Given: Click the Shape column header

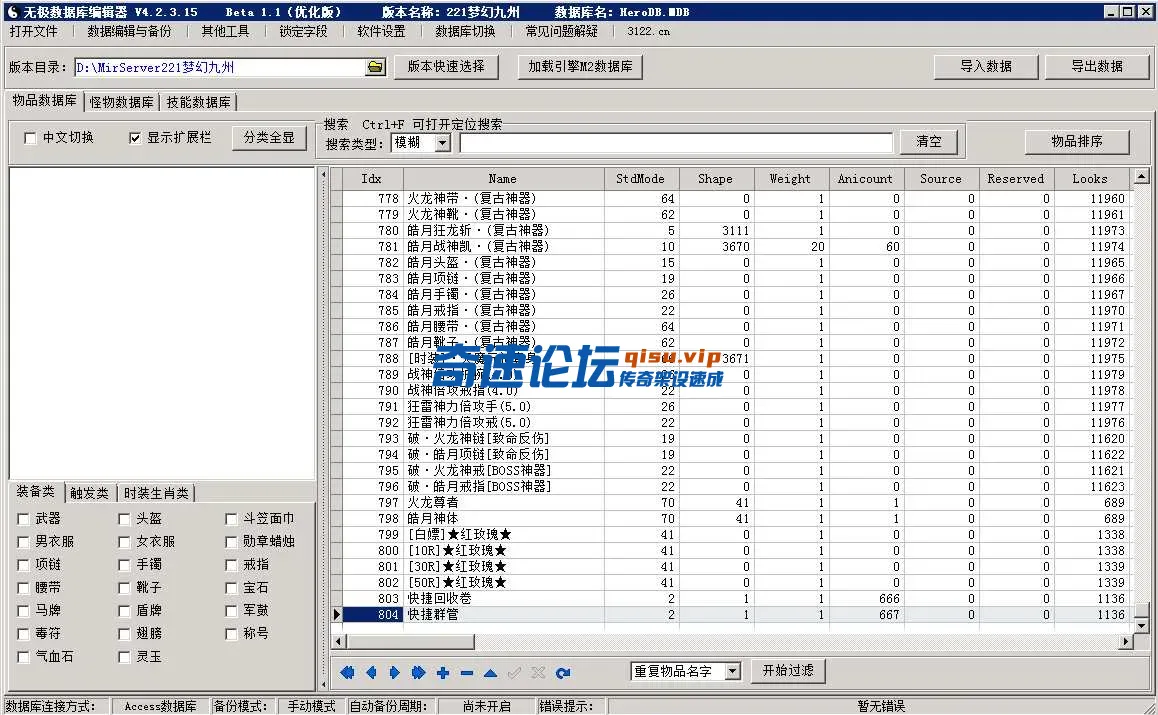Looking at the screenshot, I should coord(716,179).
